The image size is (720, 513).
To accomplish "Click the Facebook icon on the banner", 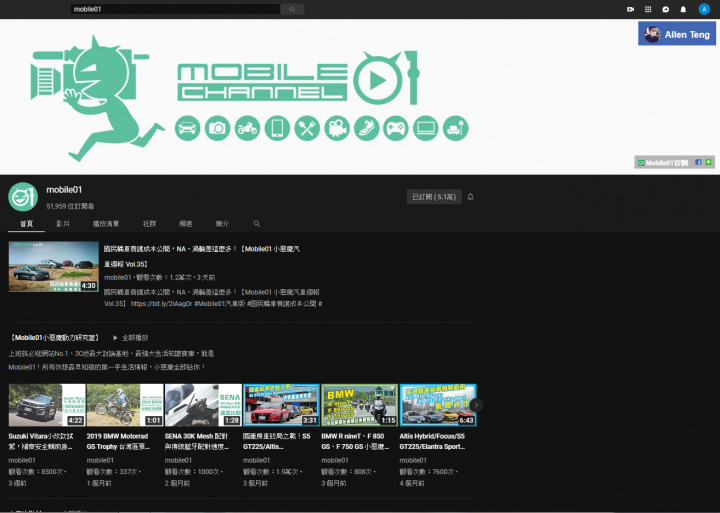I will [x=698, y=162].
